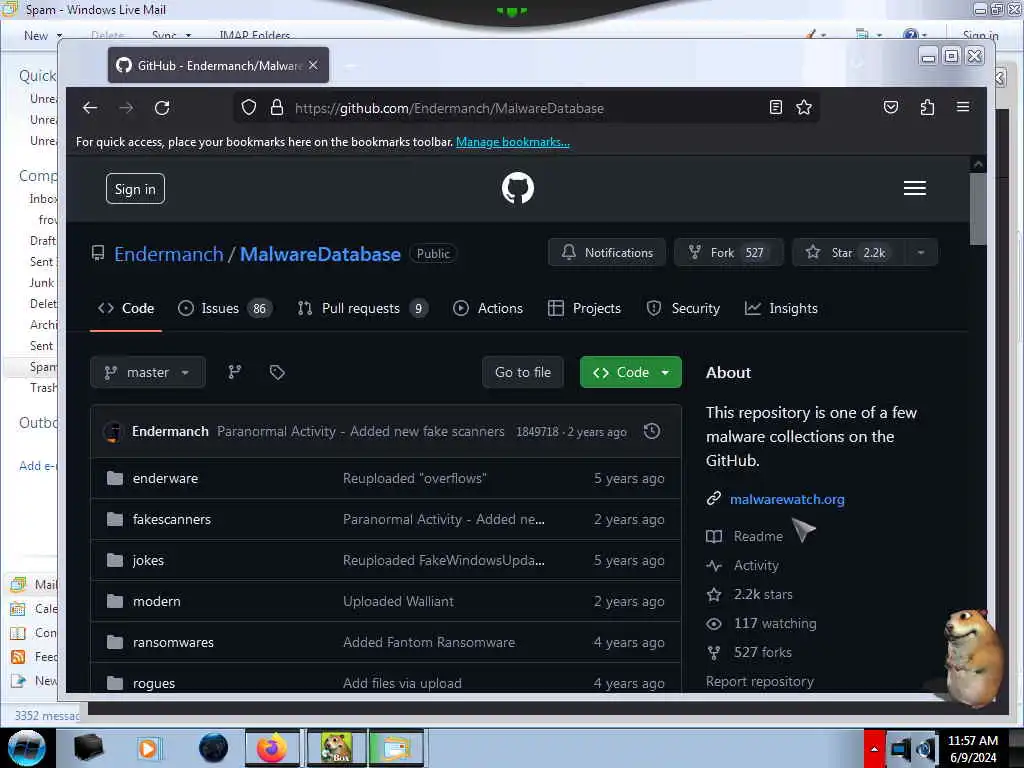Viewport: 1024px width, 768px height.
Task: Expand the New dropdown in Live Mail
Action: [59, 35]
